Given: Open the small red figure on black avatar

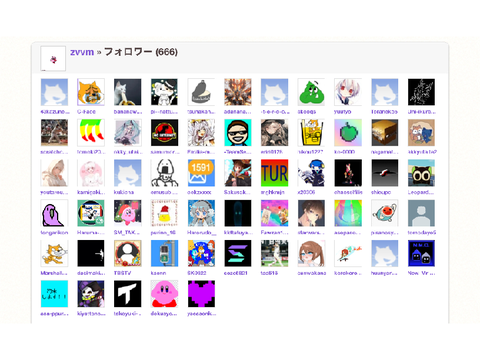Looking at the screenshot, I should [348, 173].
